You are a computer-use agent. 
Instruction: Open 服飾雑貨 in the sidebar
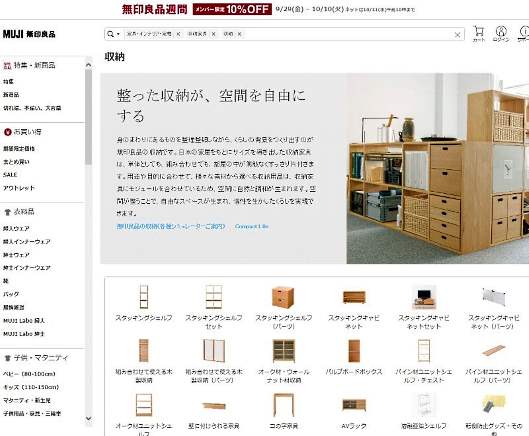pos(14,307)
